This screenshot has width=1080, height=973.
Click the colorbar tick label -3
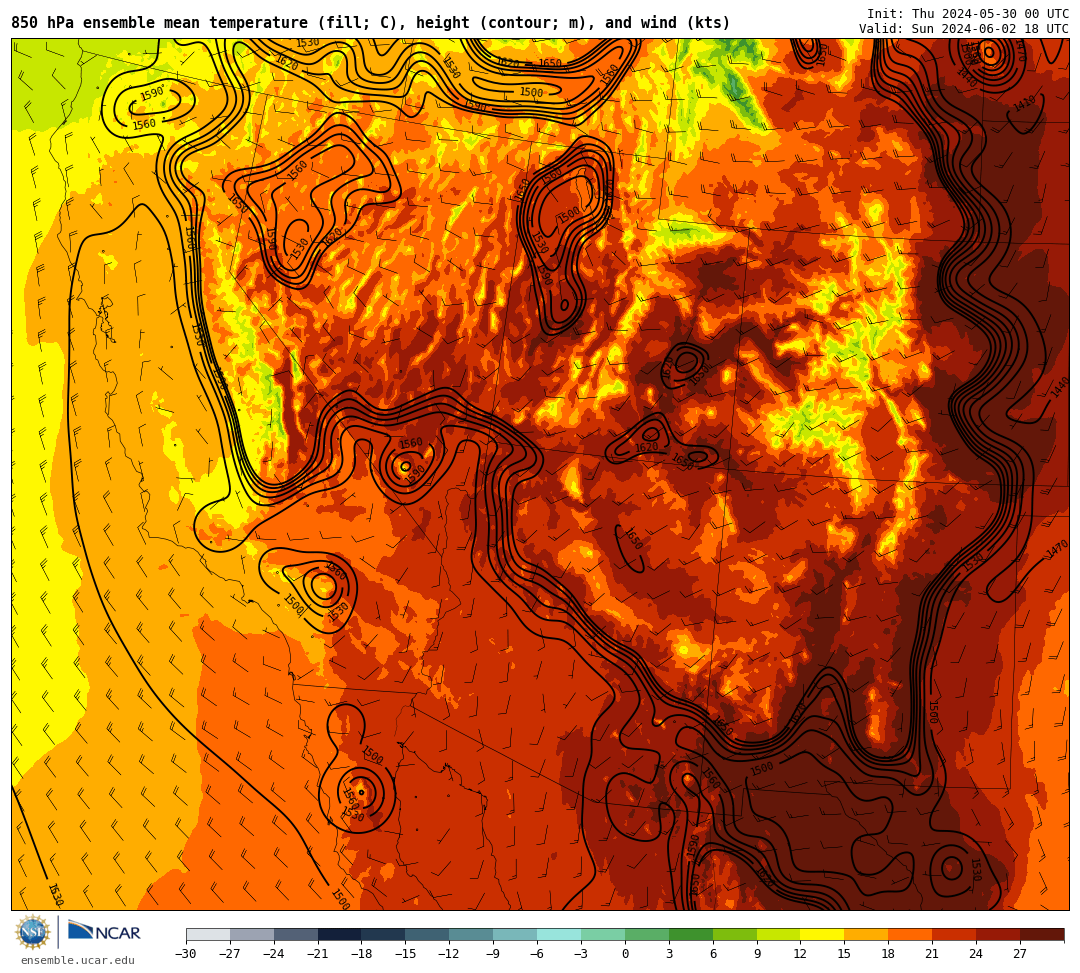[x=581, y=954]
